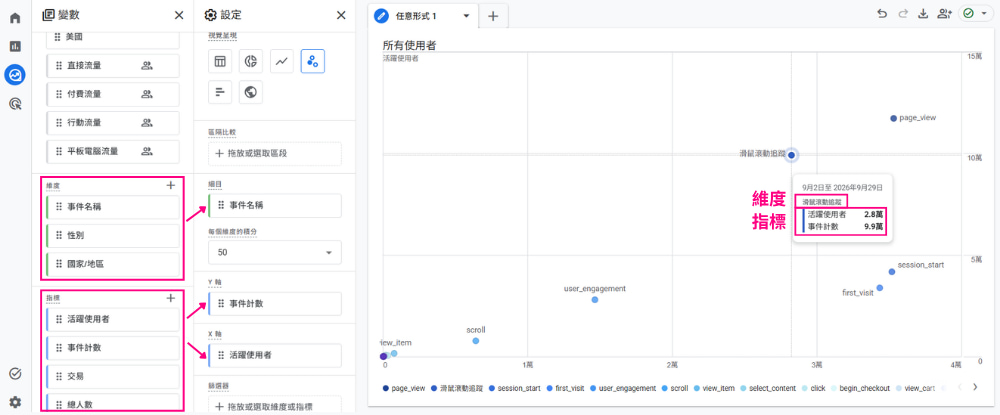Select the 付費流量 segment
The width and height of the screenshot is (1000, 415).
pyautogui.click(x=113, y=94)
